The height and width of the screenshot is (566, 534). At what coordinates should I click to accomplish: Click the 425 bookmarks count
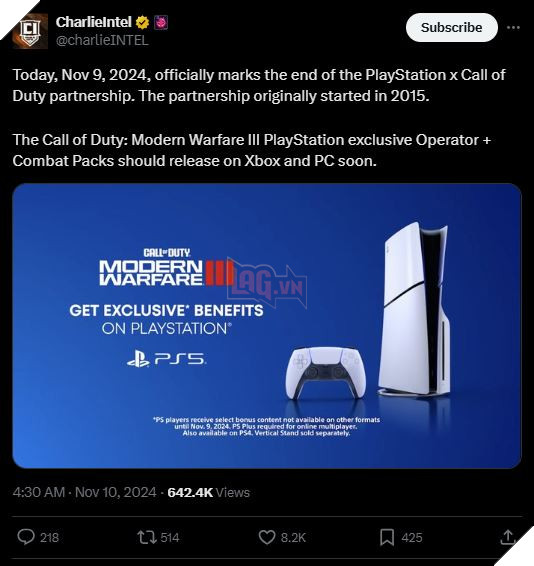pyautogui.click(x=412, y=537)
